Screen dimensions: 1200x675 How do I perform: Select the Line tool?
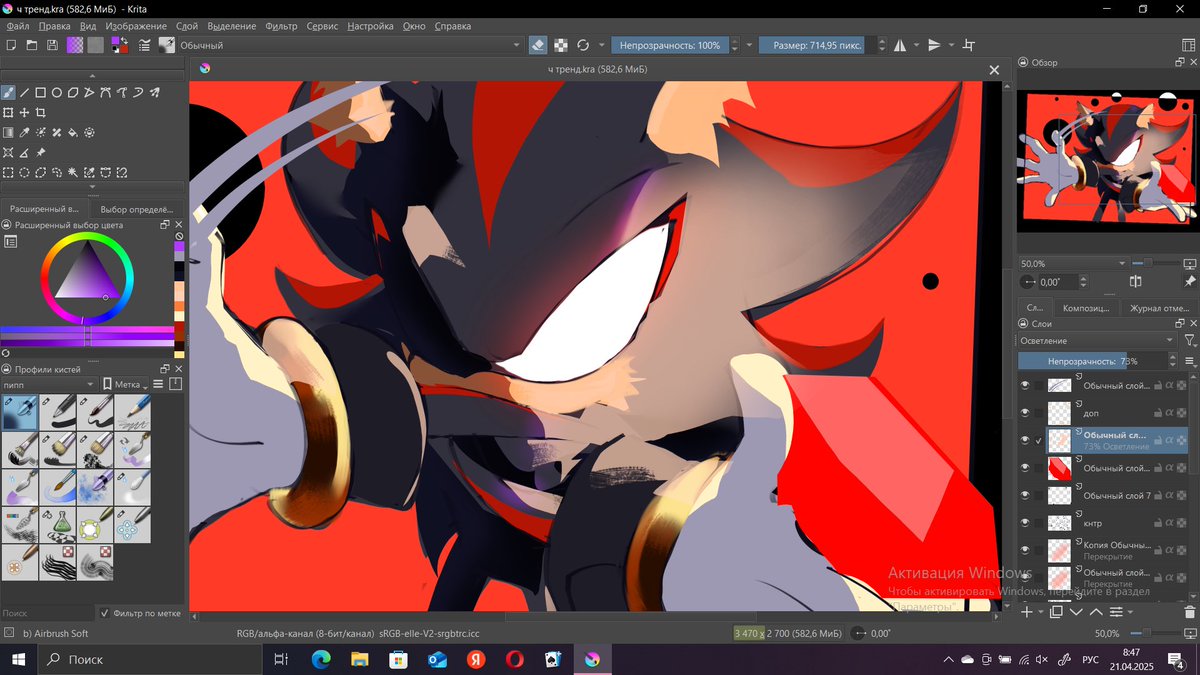point(25,93)
